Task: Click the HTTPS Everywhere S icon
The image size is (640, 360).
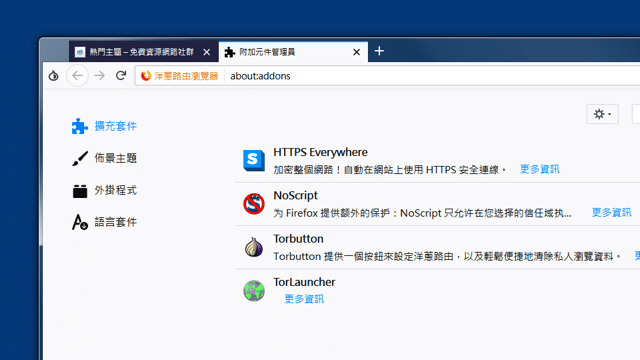Action: (254, 160)
